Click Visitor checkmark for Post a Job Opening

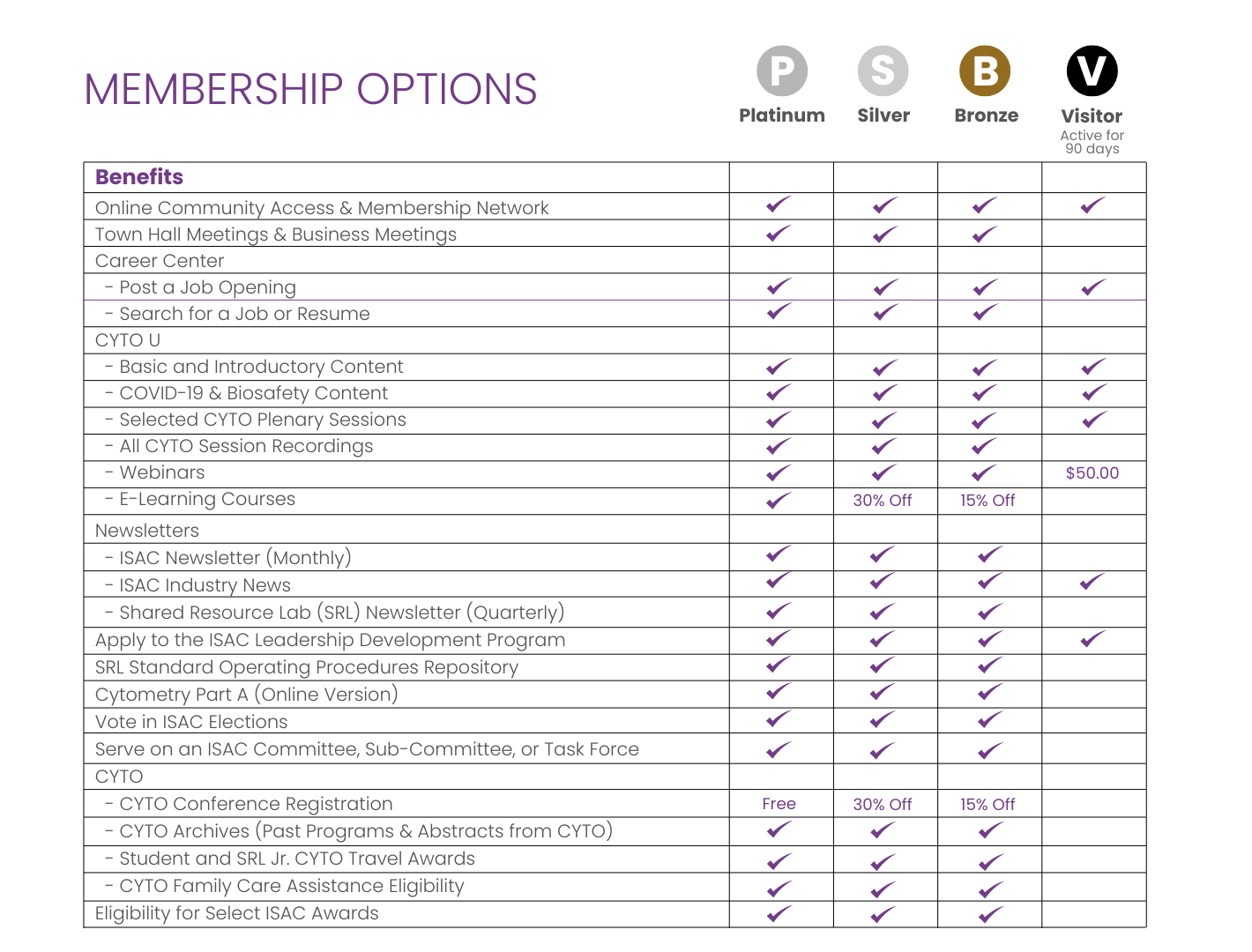(1093, 287)
